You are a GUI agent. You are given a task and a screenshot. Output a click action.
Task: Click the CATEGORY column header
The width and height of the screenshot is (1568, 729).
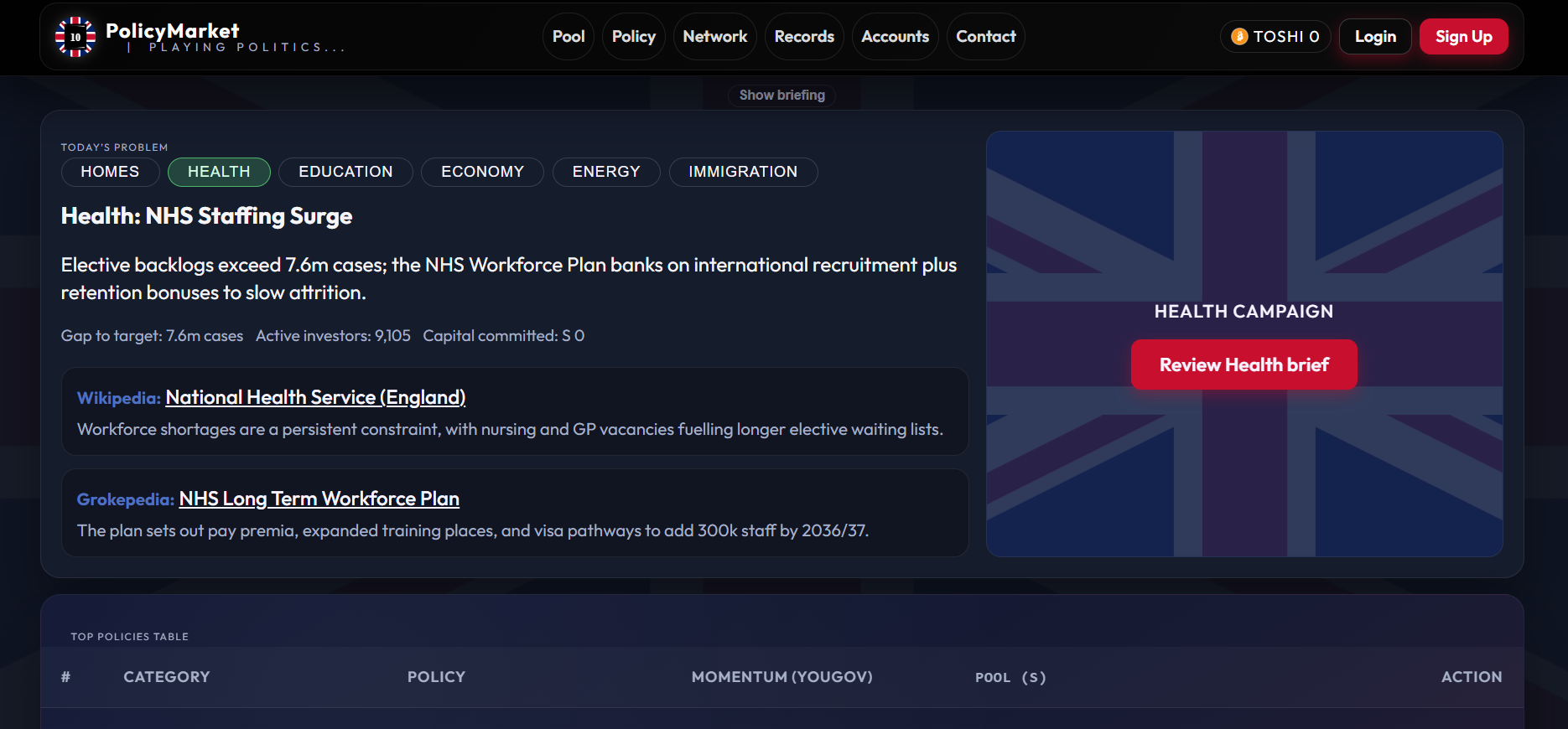pyautogui.click(x=167, y=677)
